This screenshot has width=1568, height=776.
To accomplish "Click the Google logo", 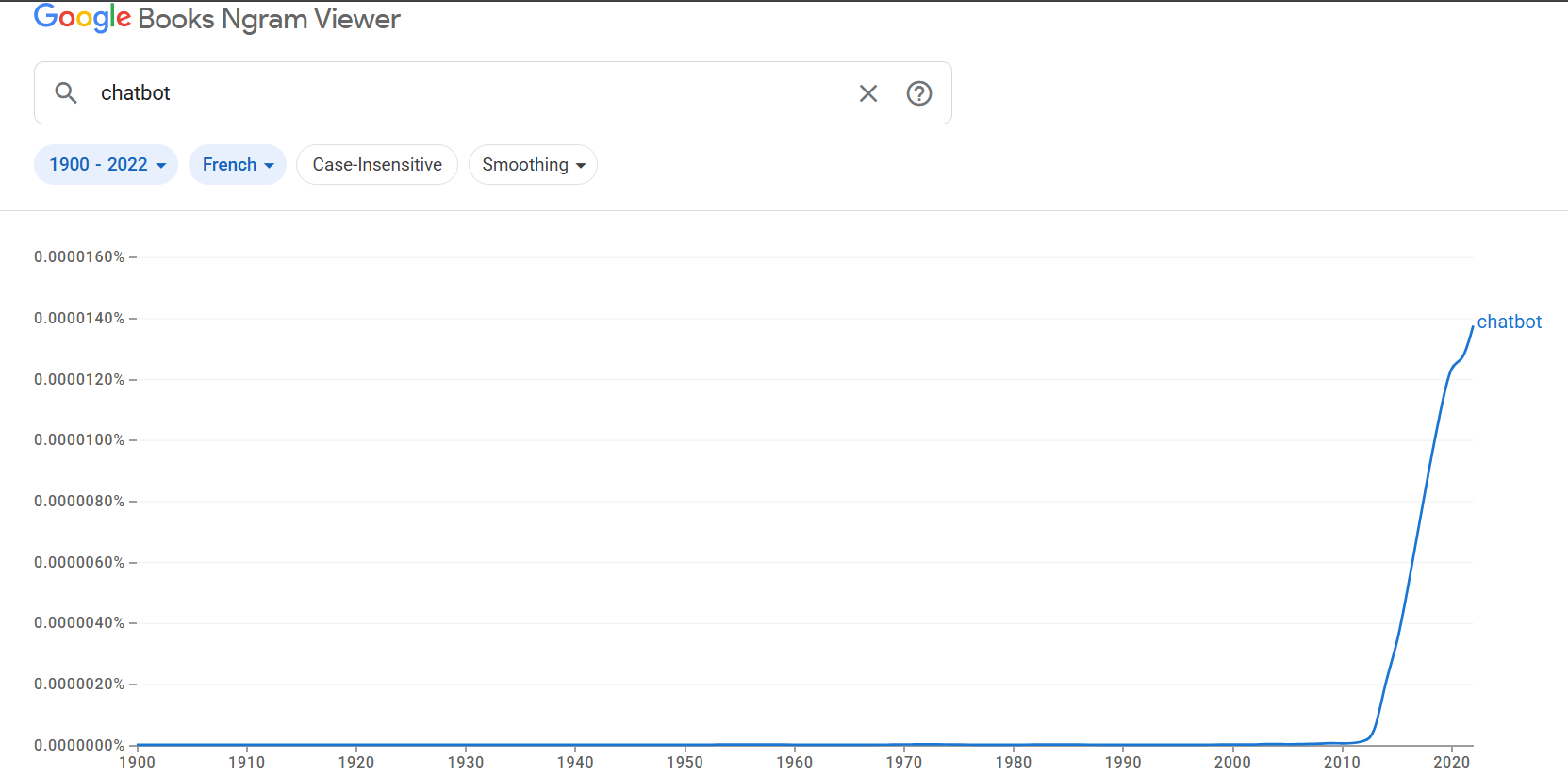I will (x=82, y=18).
